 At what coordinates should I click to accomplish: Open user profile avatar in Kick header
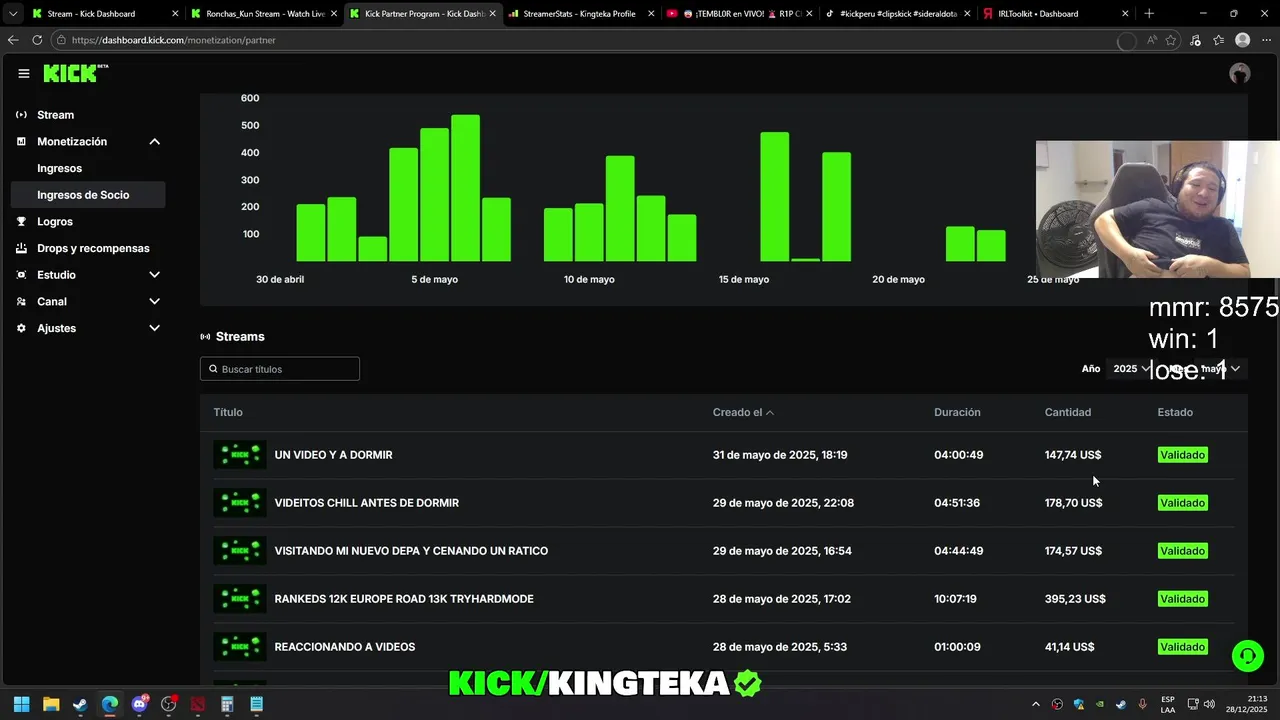pyautogui.click(x=1240, y=73)
